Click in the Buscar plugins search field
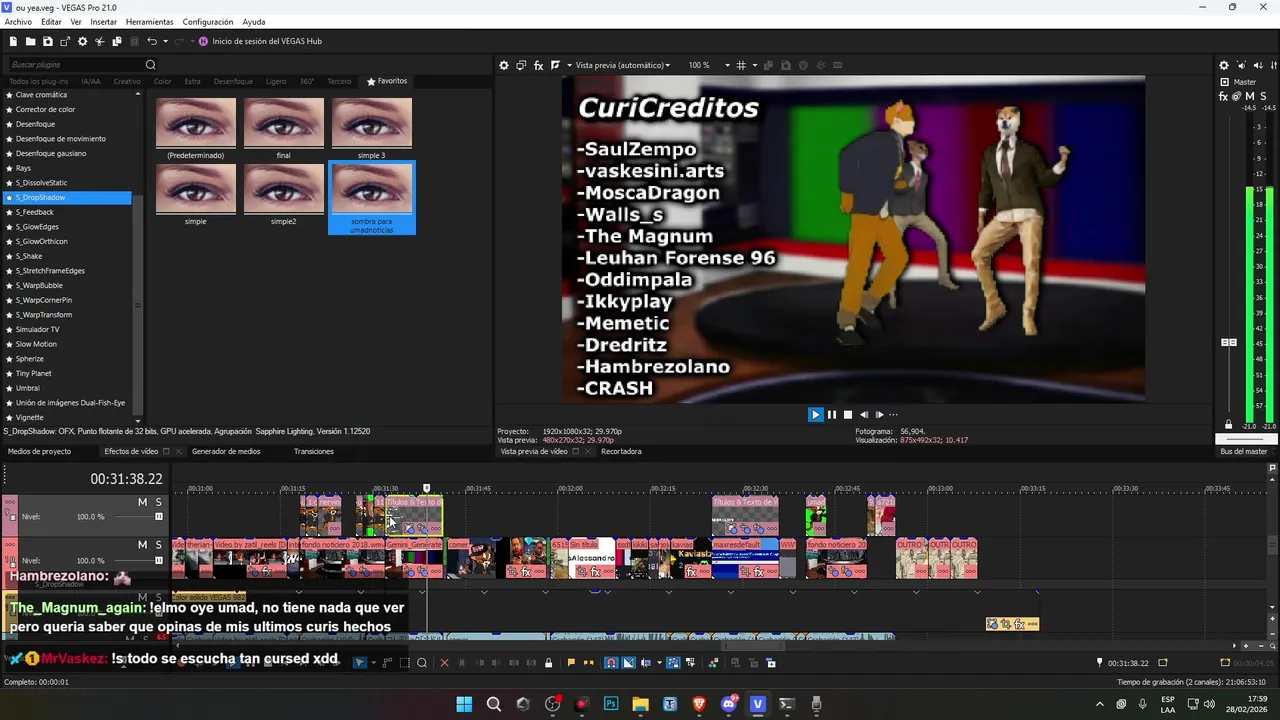Image resolution: width=1280 pixels, height=720 pixels. [76, 65]
